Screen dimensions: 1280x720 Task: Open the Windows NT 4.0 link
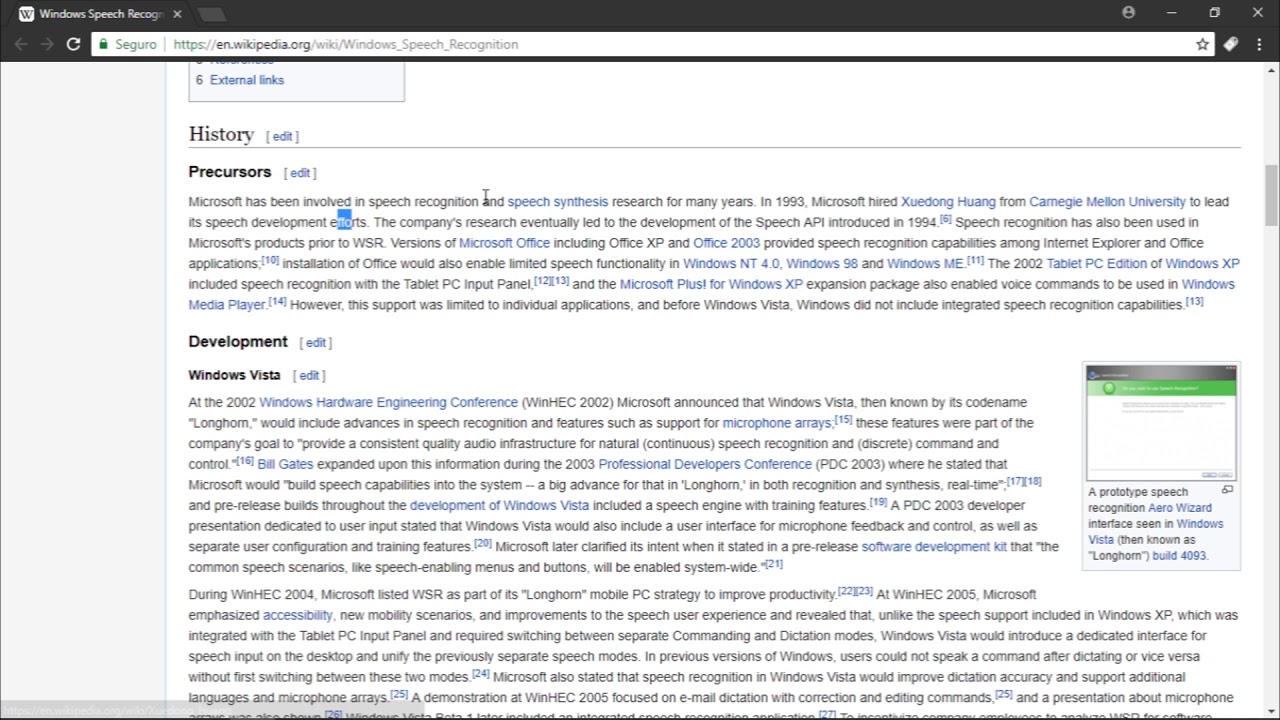(x=731, y=264)
